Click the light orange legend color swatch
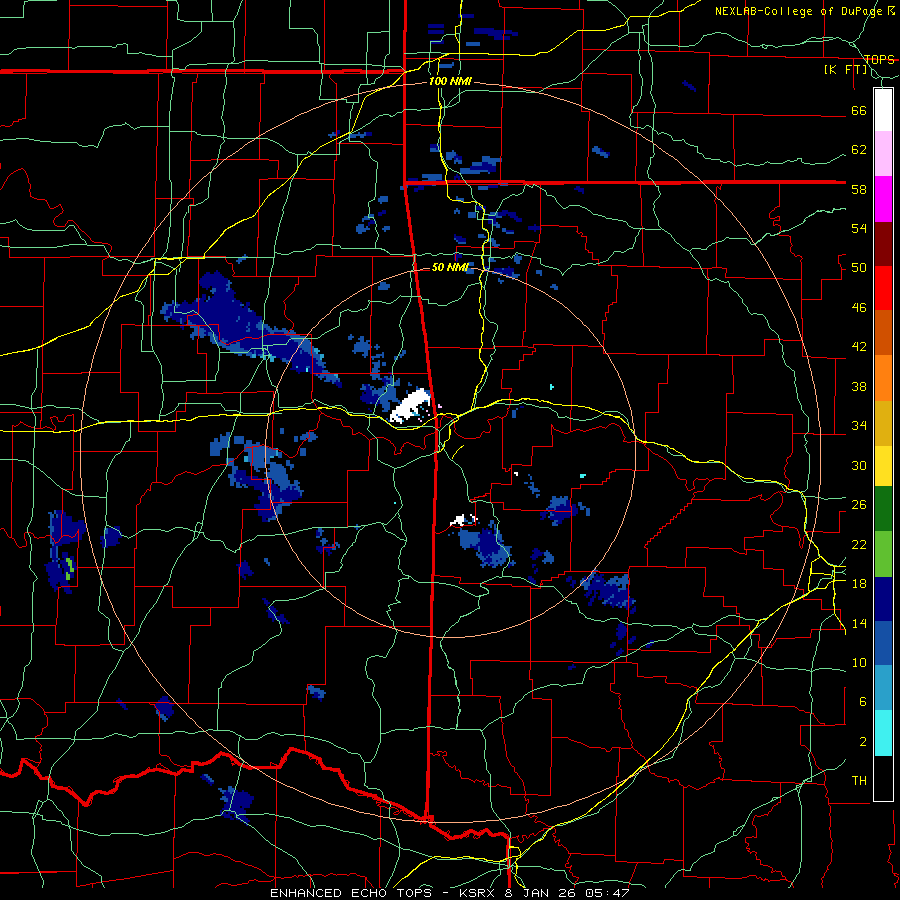 883,378
